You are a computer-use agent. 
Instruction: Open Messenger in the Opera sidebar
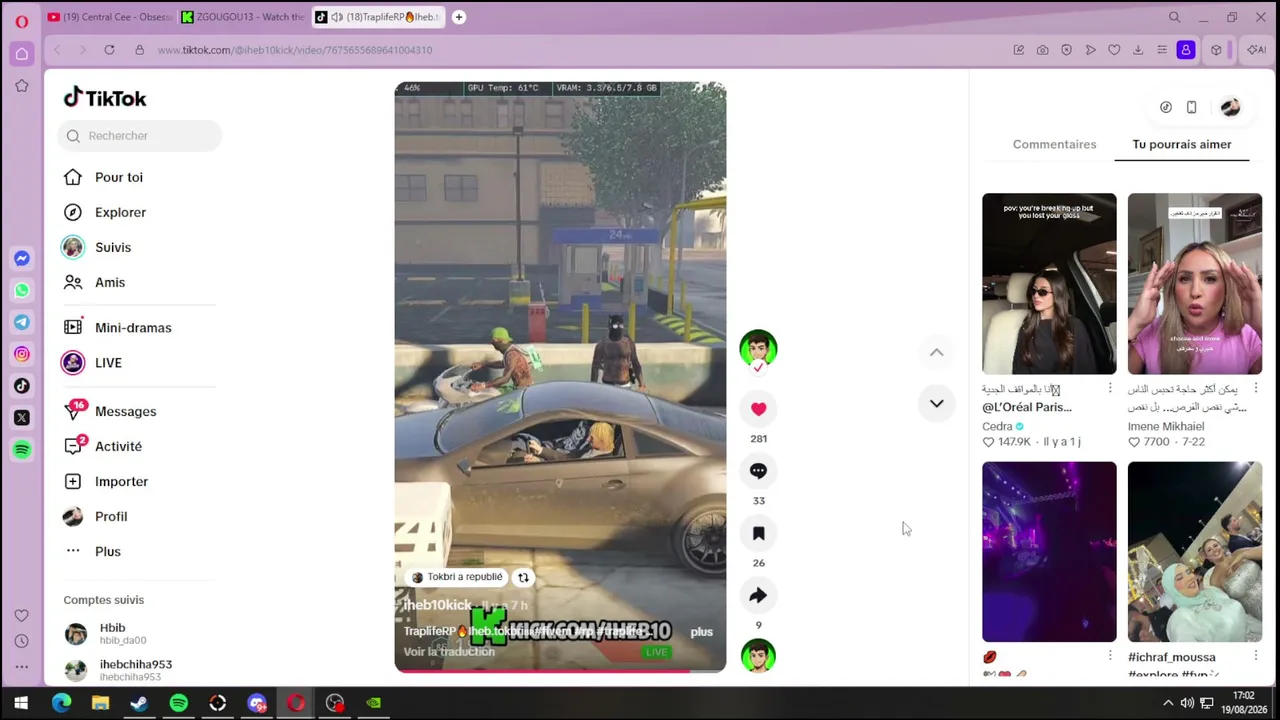click(x=21, y=258)
